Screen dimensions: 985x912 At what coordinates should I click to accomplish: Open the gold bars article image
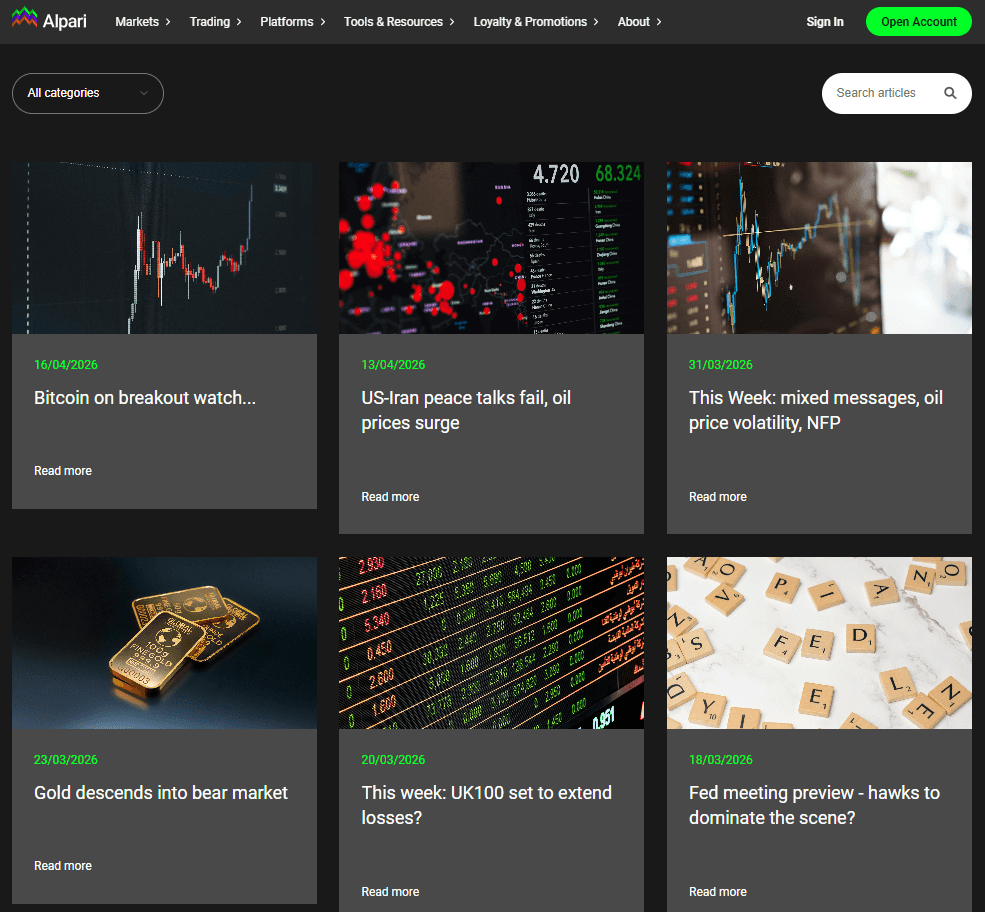coord(164,642)
